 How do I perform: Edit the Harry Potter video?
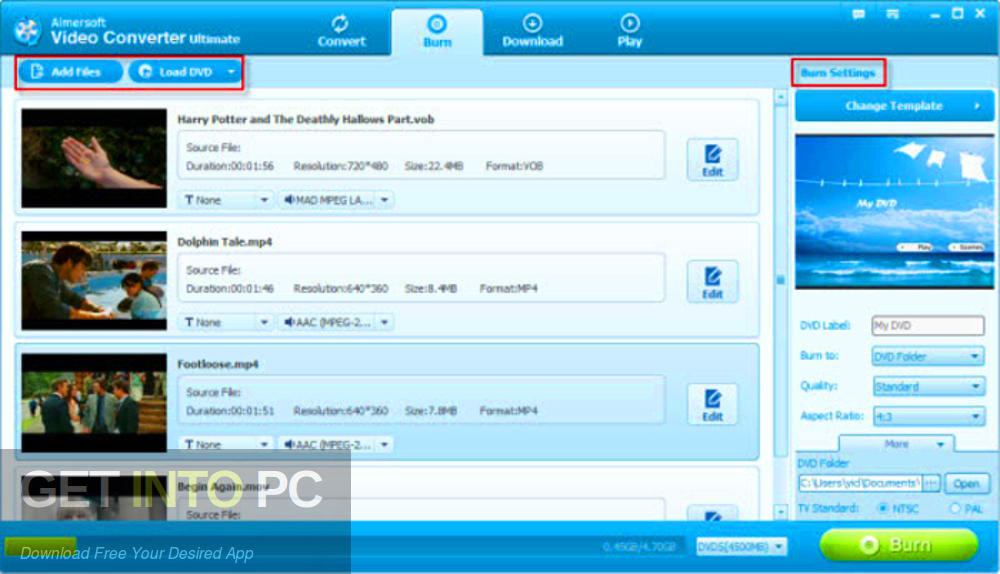click(712, 159)
